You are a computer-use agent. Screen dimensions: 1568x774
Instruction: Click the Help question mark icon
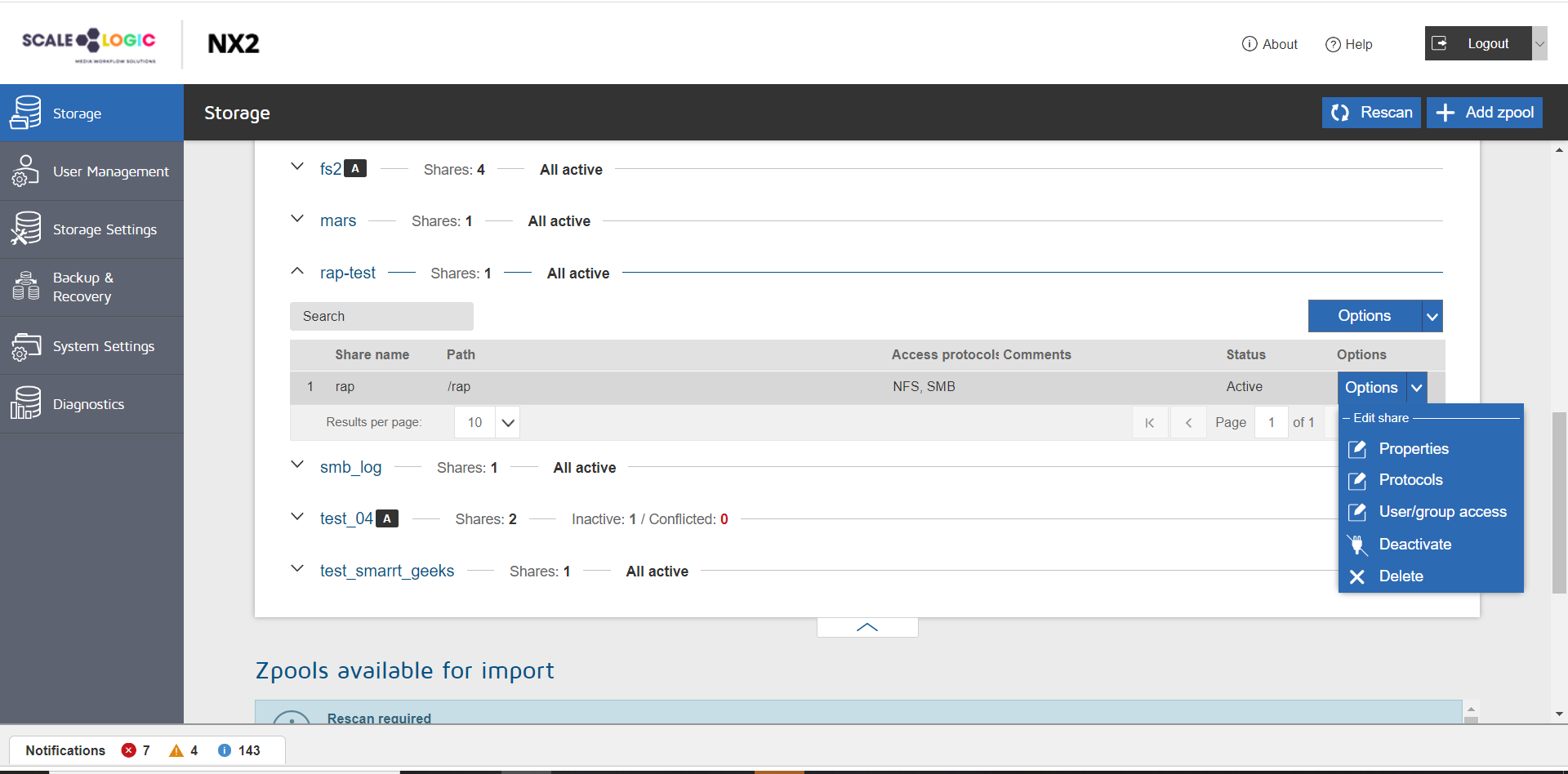pos(1333,44)
